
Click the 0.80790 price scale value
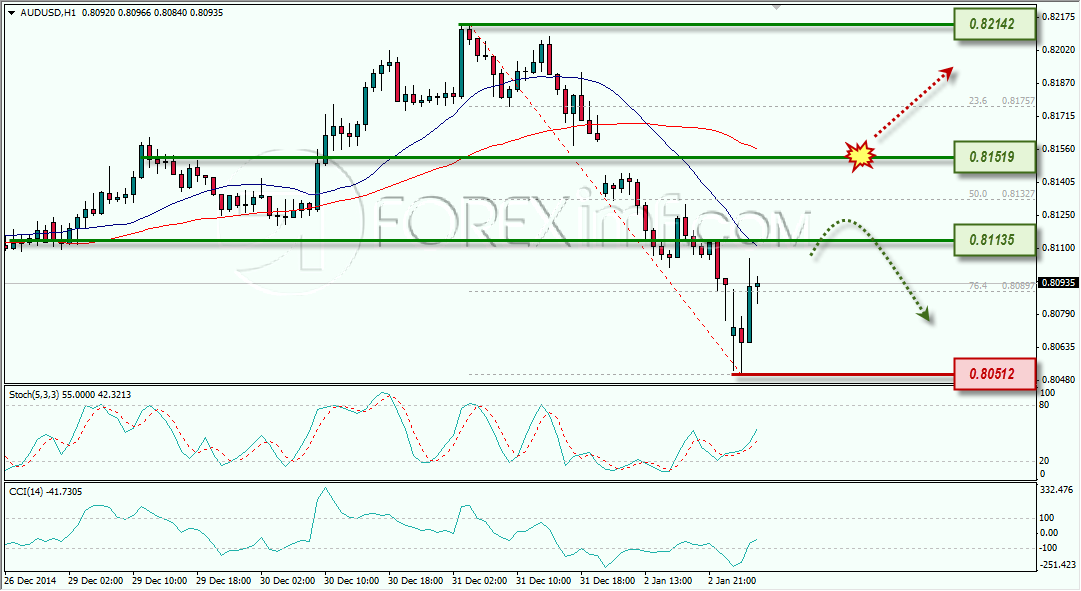(x=1058, y=314)
